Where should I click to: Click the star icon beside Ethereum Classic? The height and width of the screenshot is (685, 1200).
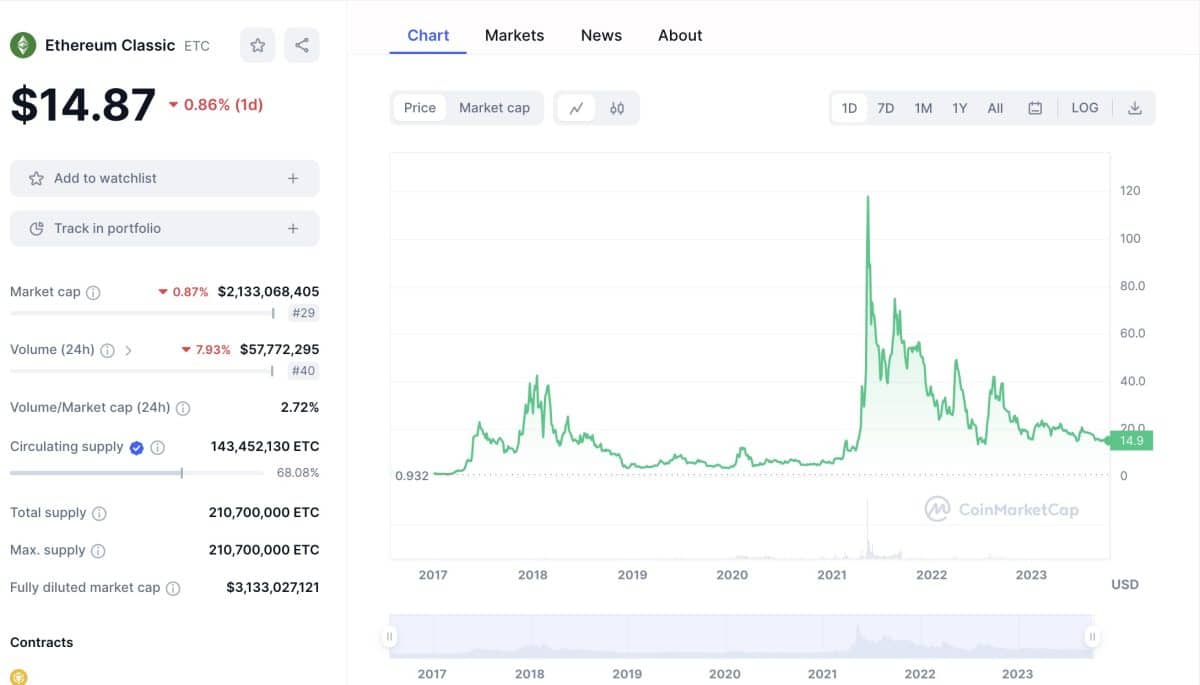pyautogui.click(x=257, y=44)
